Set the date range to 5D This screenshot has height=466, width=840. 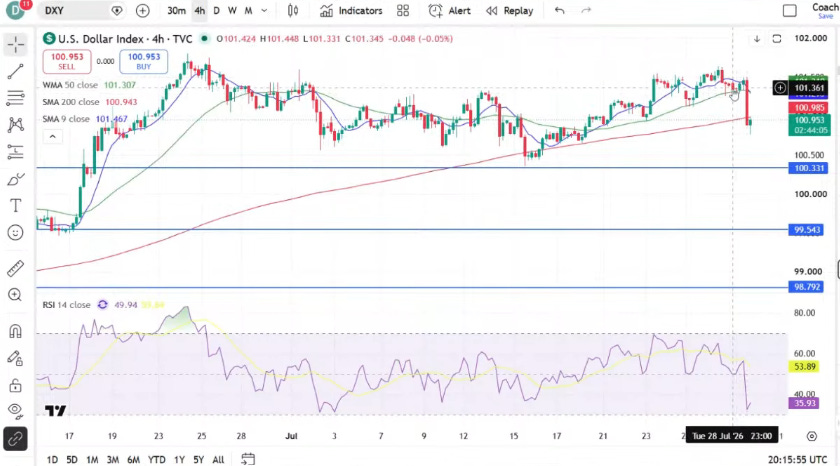72,460
